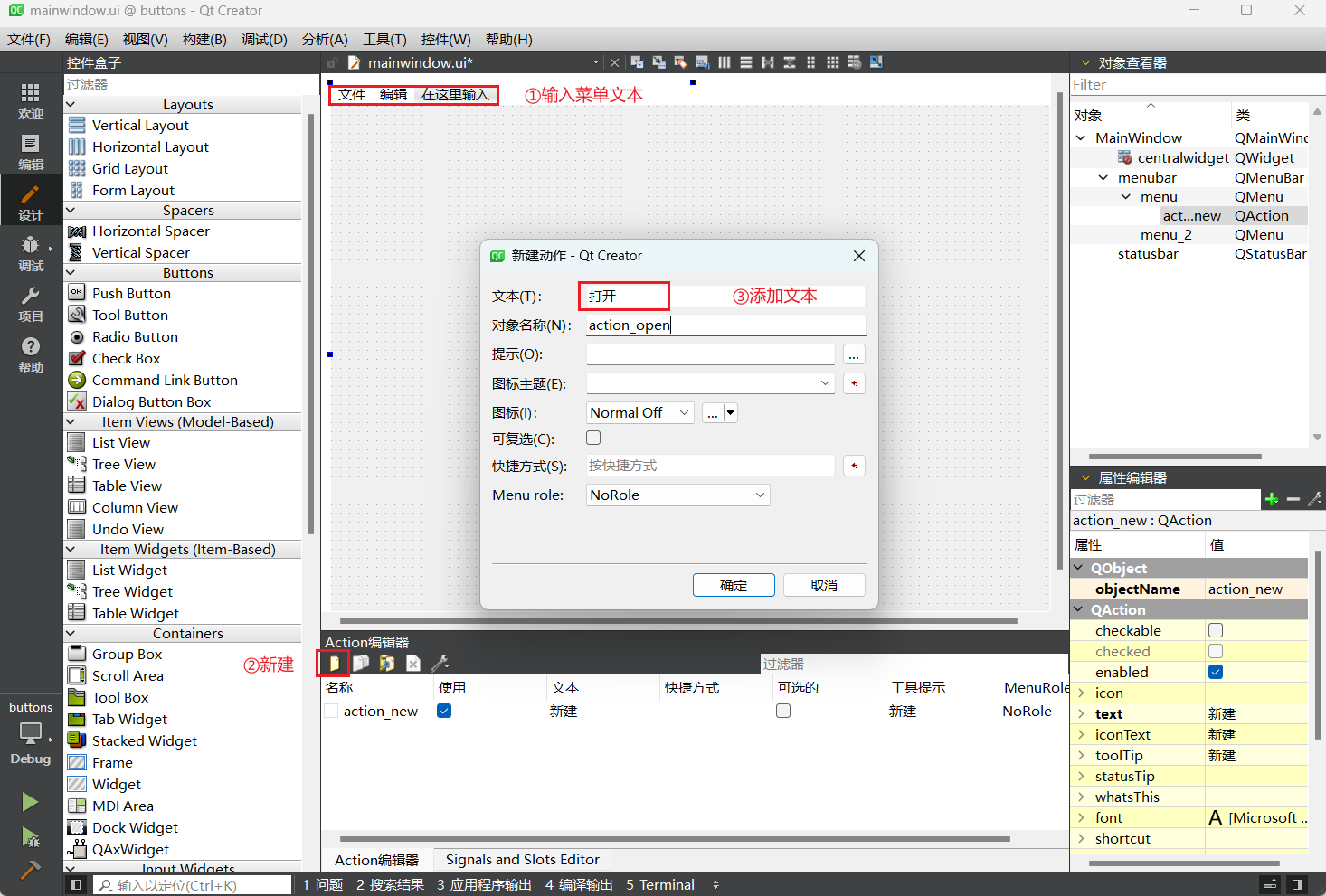Collapse Buttons category in widget box
This screenshot has height=896, width=1326.
[x=71, y=273]
